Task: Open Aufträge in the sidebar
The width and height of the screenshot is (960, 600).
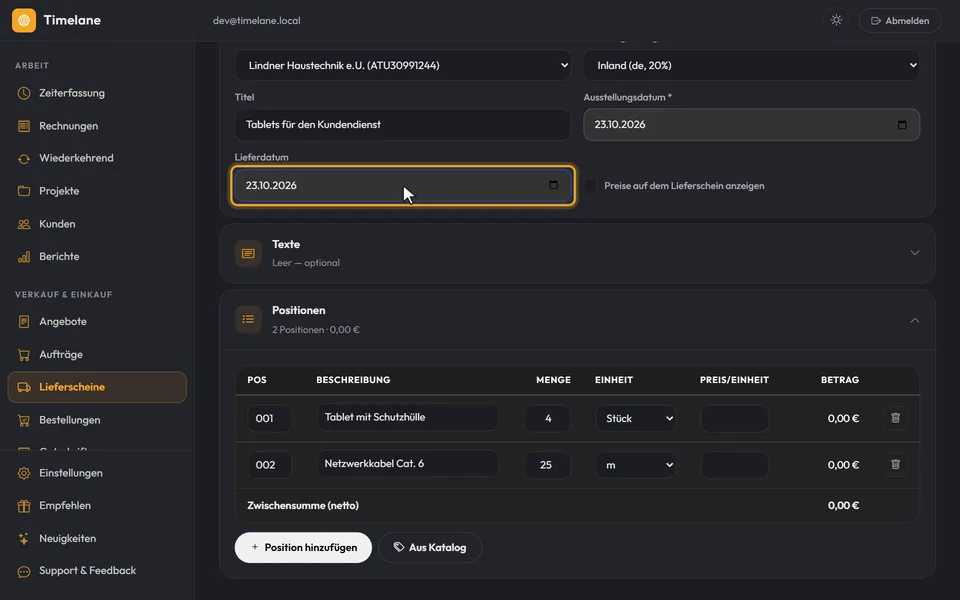Action: coord(97,354)
